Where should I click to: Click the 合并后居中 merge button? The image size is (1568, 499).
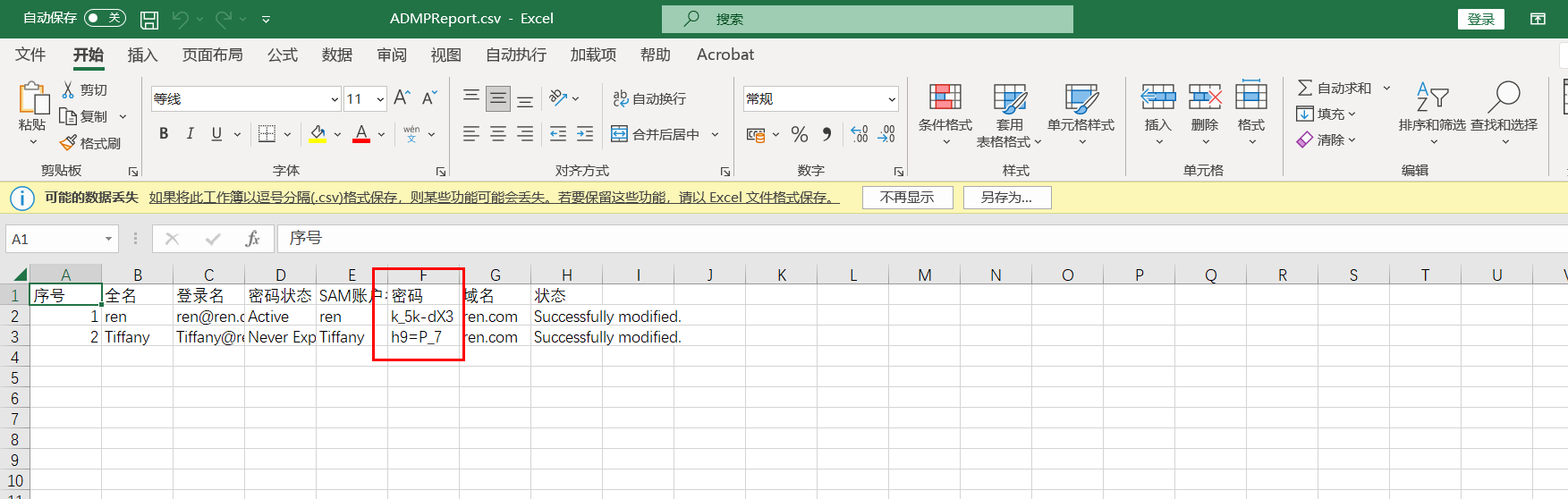[657, 134]
